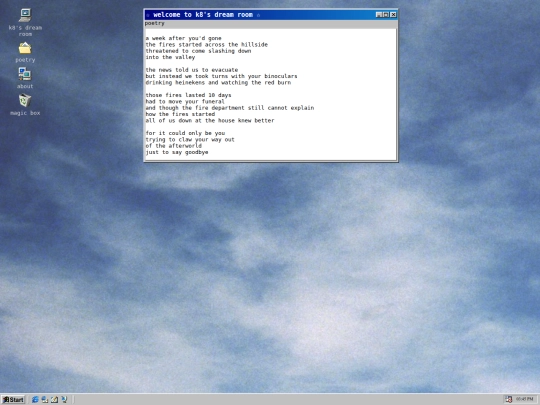Click the line 'all of us down at the house knew better'
The height and width of the screenshot is (405, 540).
pos(210,121)
